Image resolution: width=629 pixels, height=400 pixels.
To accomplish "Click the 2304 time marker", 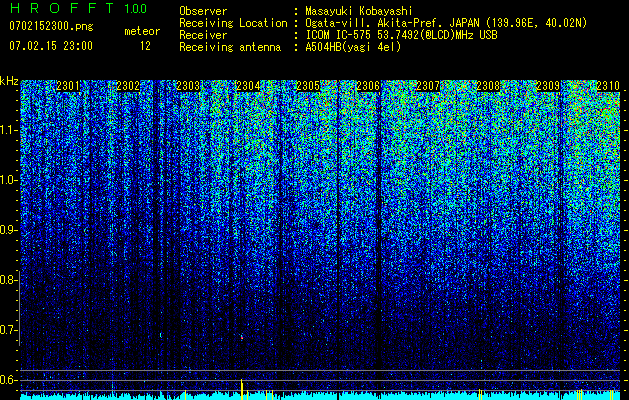I will 248,86.
